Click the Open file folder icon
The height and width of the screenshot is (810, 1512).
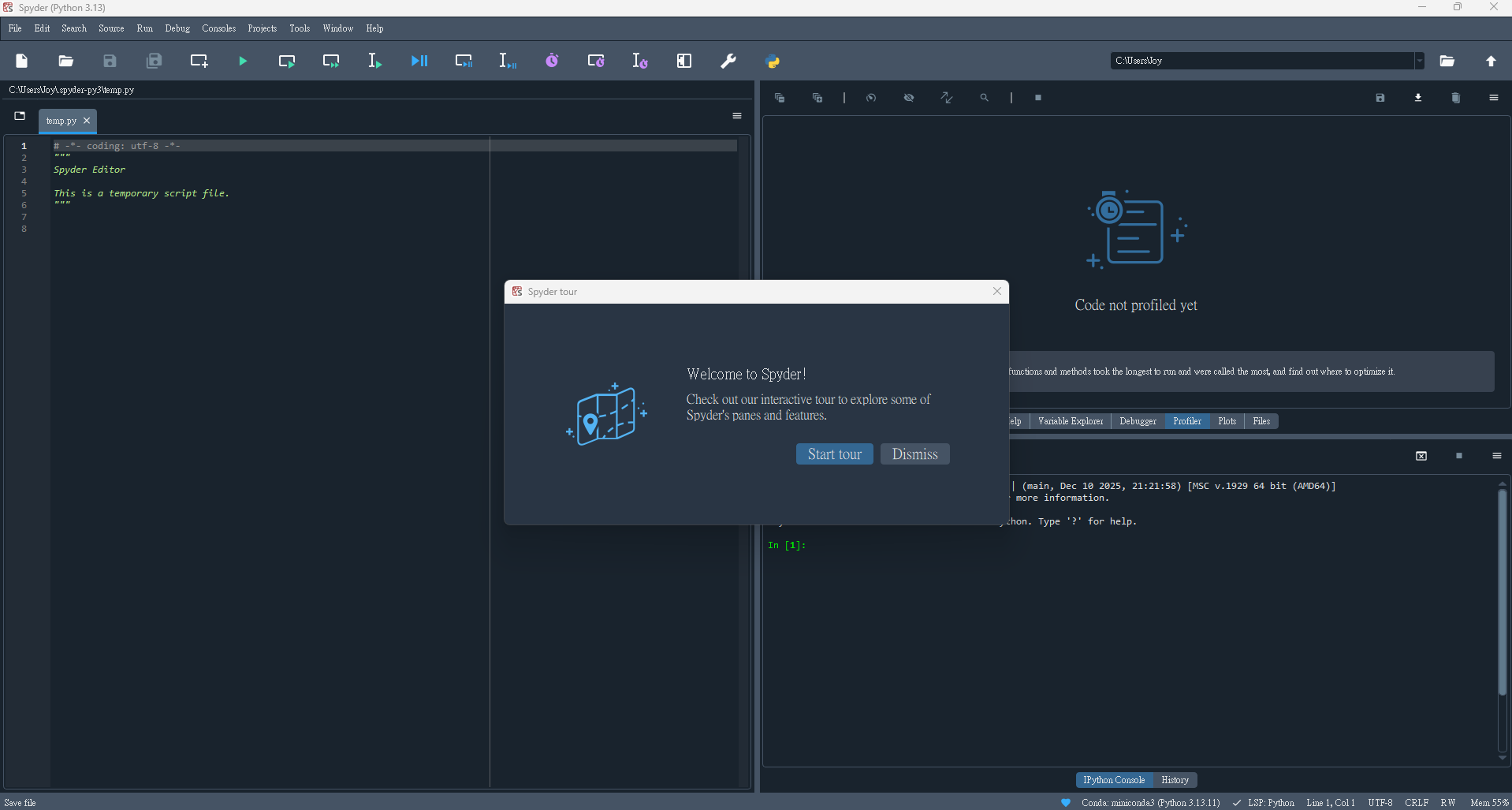[x=66, y=62]
